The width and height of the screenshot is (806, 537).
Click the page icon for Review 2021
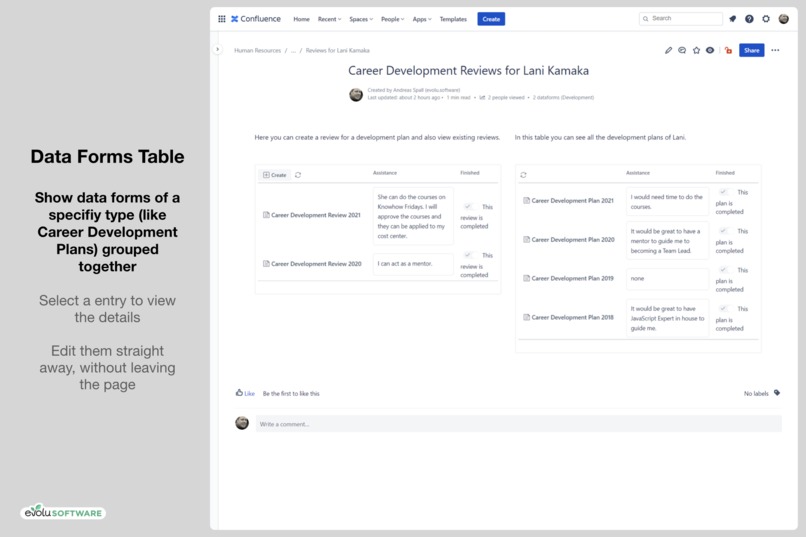coord(266,215)
